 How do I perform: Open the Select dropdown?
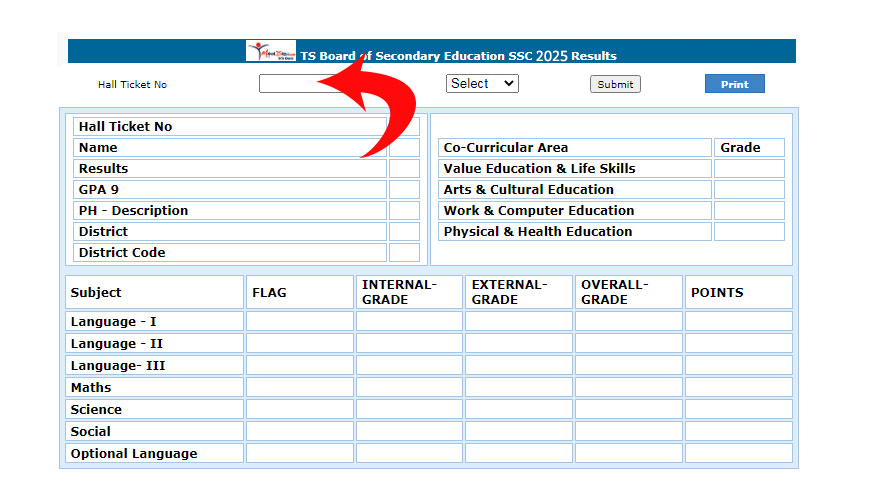(x=482, y=84)
